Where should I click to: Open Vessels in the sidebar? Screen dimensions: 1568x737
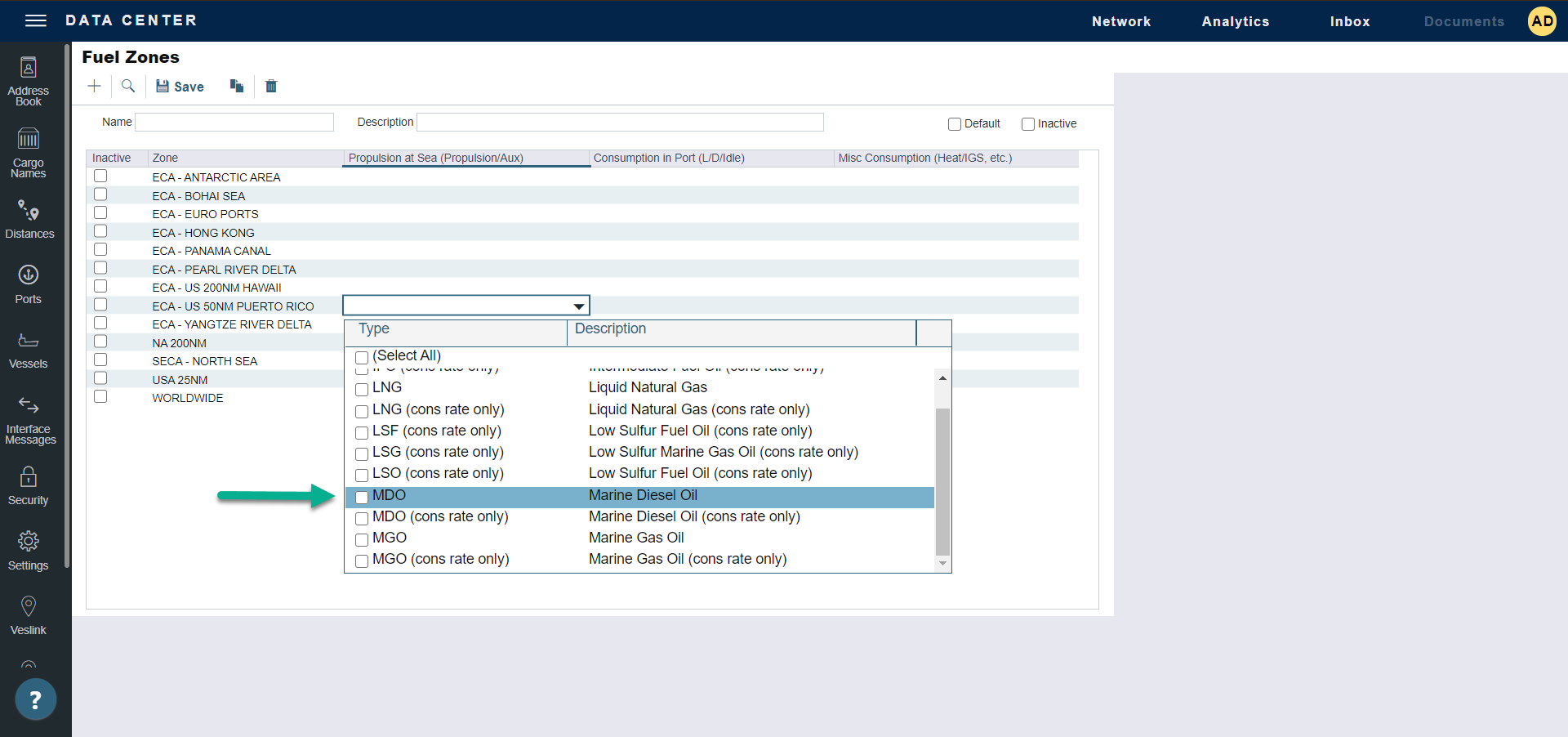(29, 351)
